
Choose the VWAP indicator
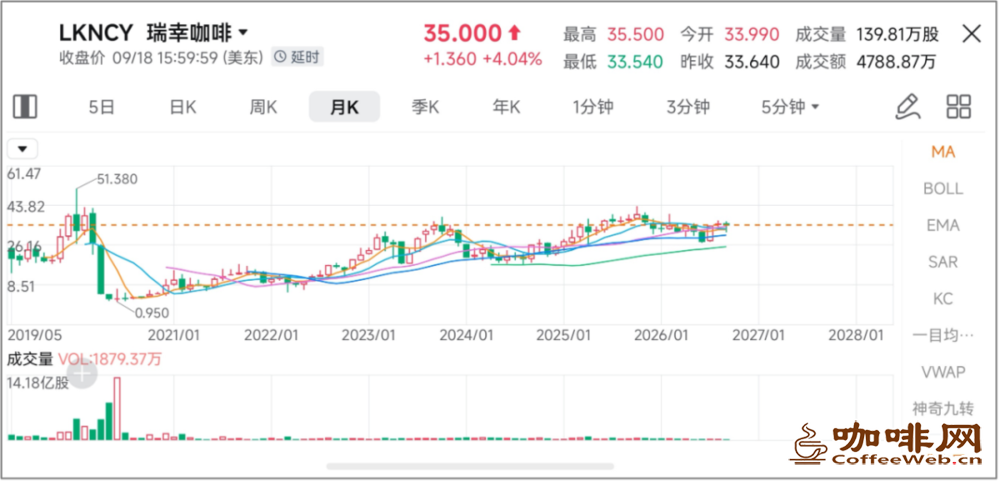943,372
